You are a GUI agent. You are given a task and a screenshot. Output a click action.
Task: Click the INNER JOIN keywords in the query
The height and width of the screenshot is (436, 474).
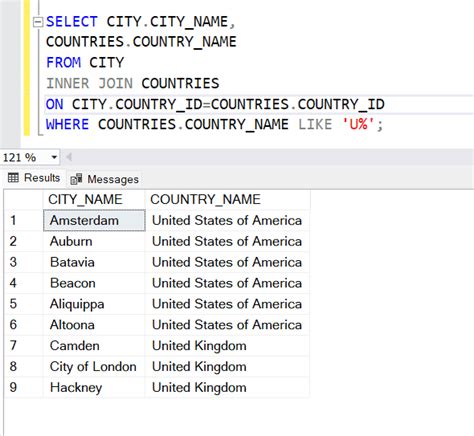coord(89,83)
